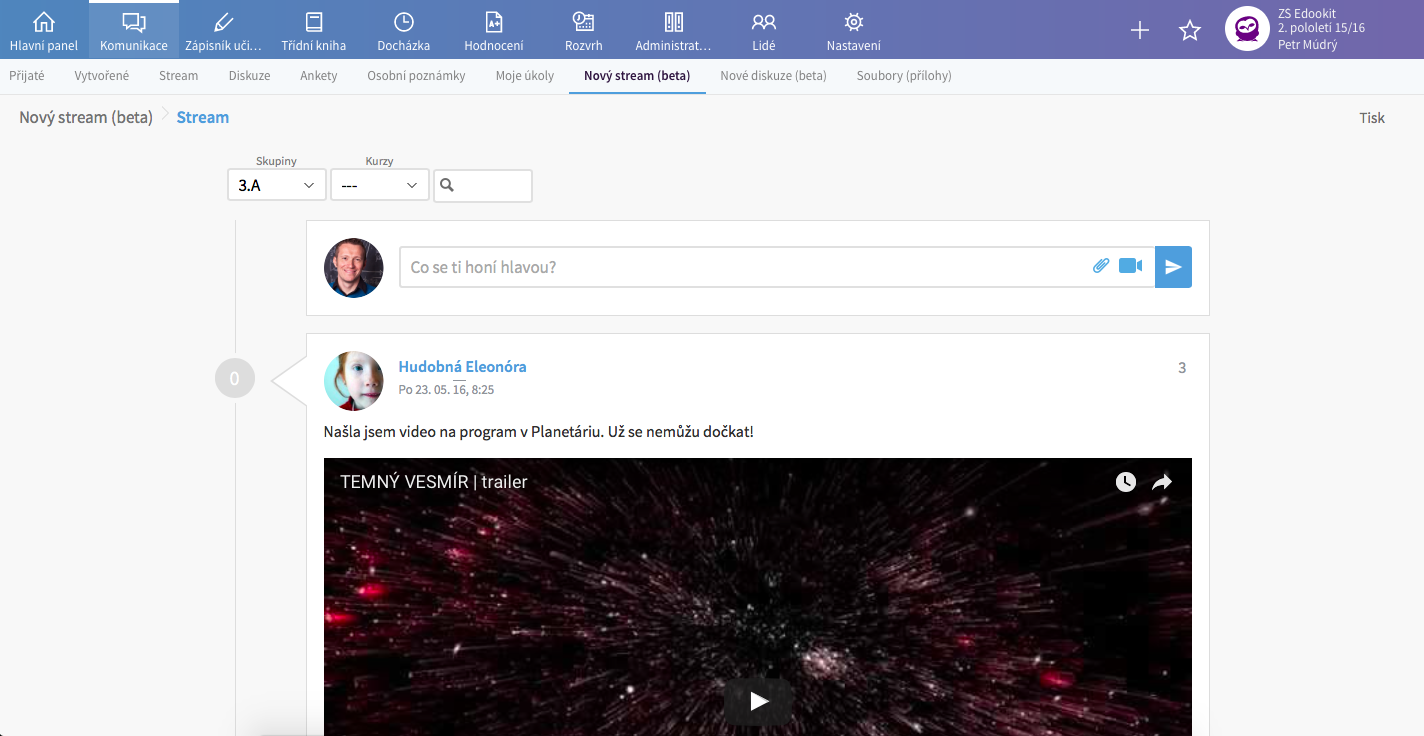Switch to Nové diskuze (beta) tab

773,76
